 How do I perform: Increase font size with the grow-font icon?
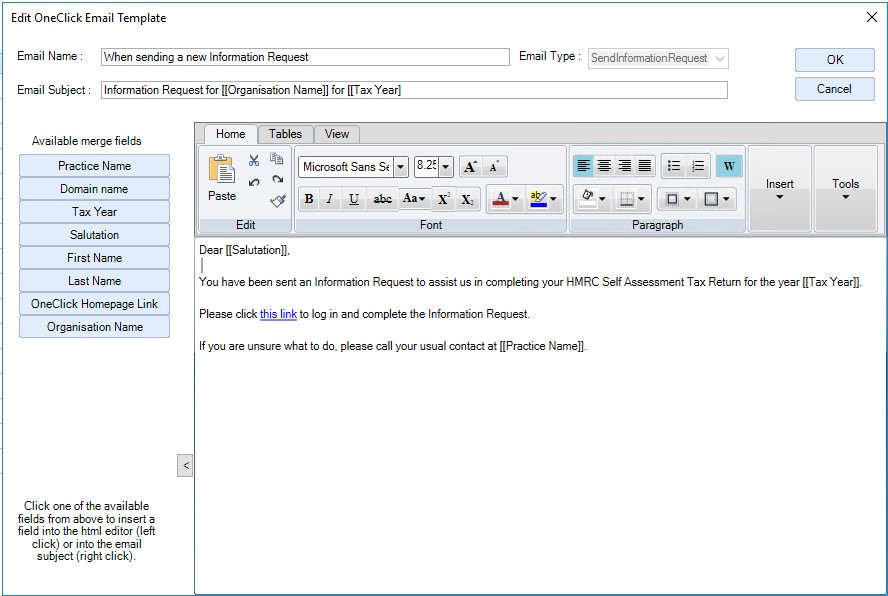[x=470, y=167]
